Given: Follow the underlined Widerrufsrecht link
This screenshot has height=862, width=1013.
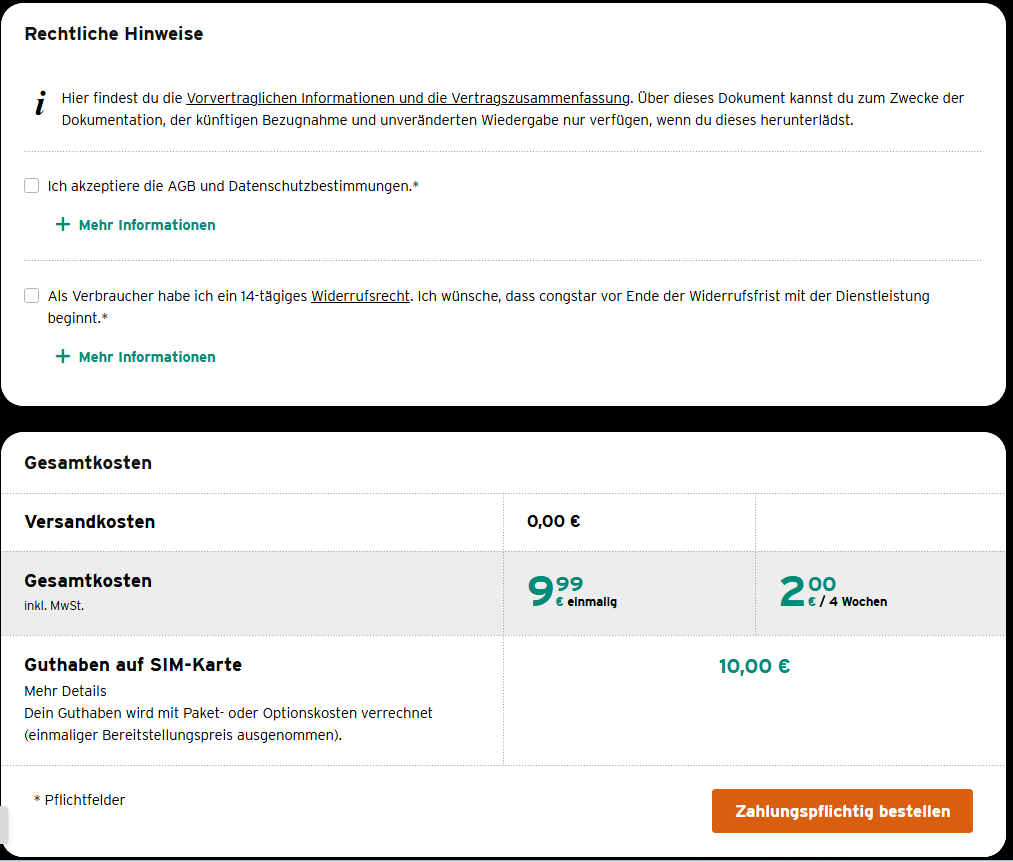Looking at the screenshot, I should tap(360, 296).
